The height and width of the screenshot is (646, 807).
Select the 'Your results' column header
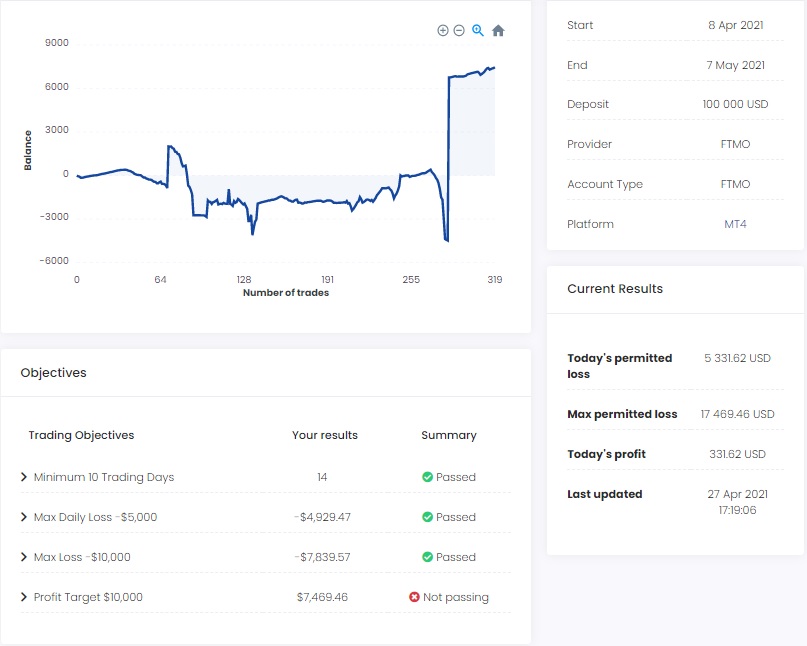click(324, 435)
